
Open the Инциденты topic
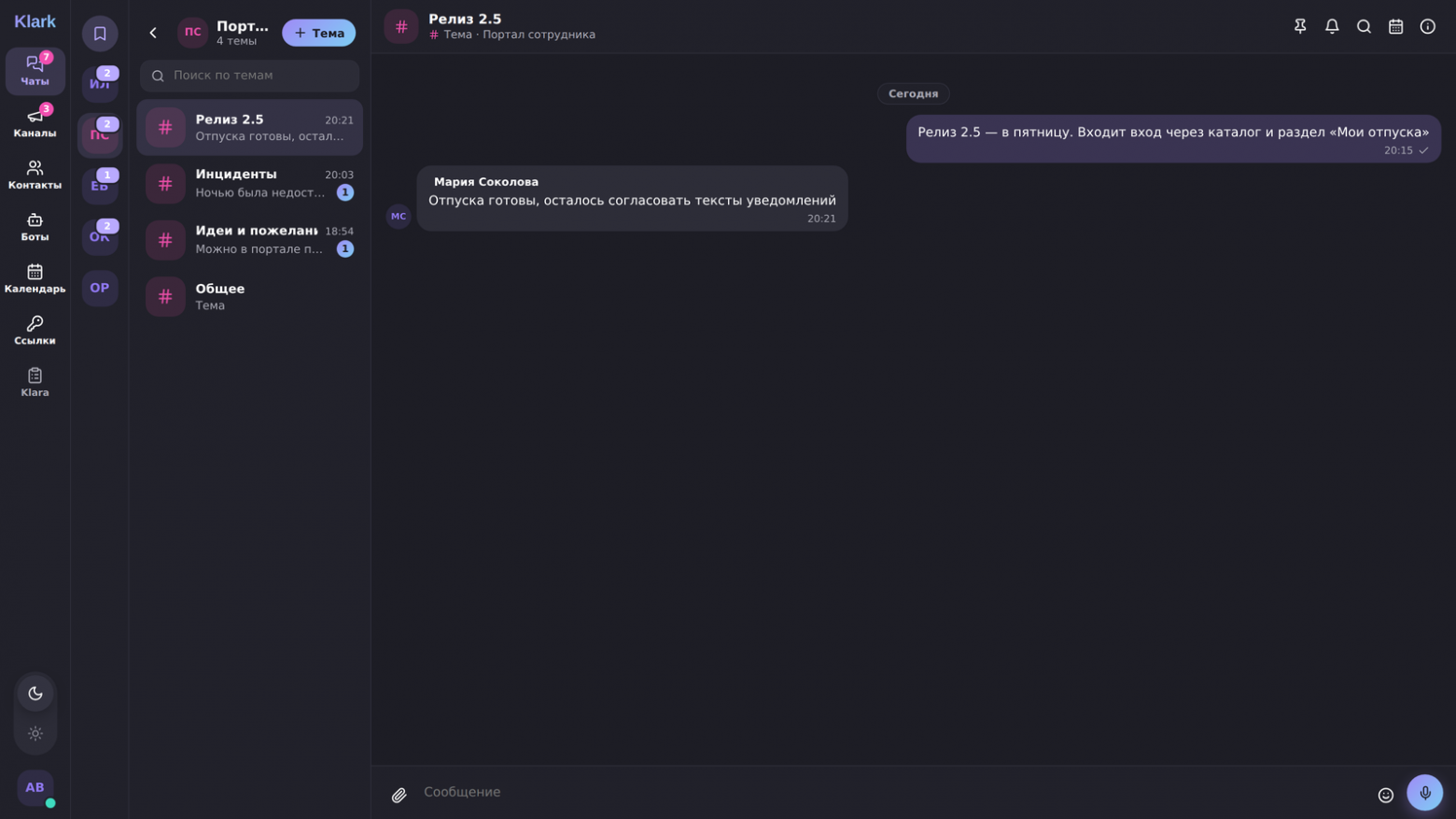tap(249, 183)
